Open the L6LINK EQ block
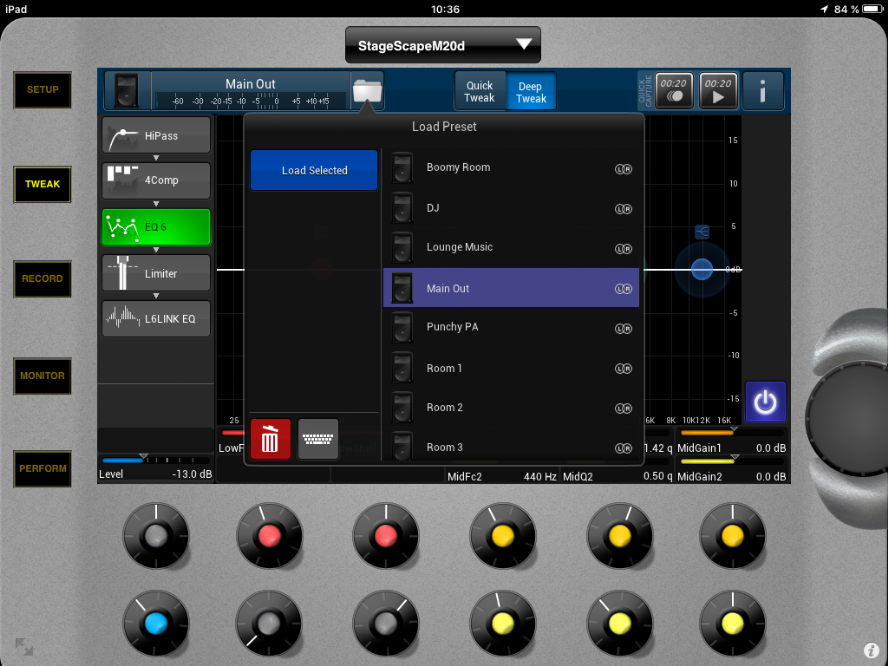This screenshot has width=888, height=666. (x=156, y=318)
